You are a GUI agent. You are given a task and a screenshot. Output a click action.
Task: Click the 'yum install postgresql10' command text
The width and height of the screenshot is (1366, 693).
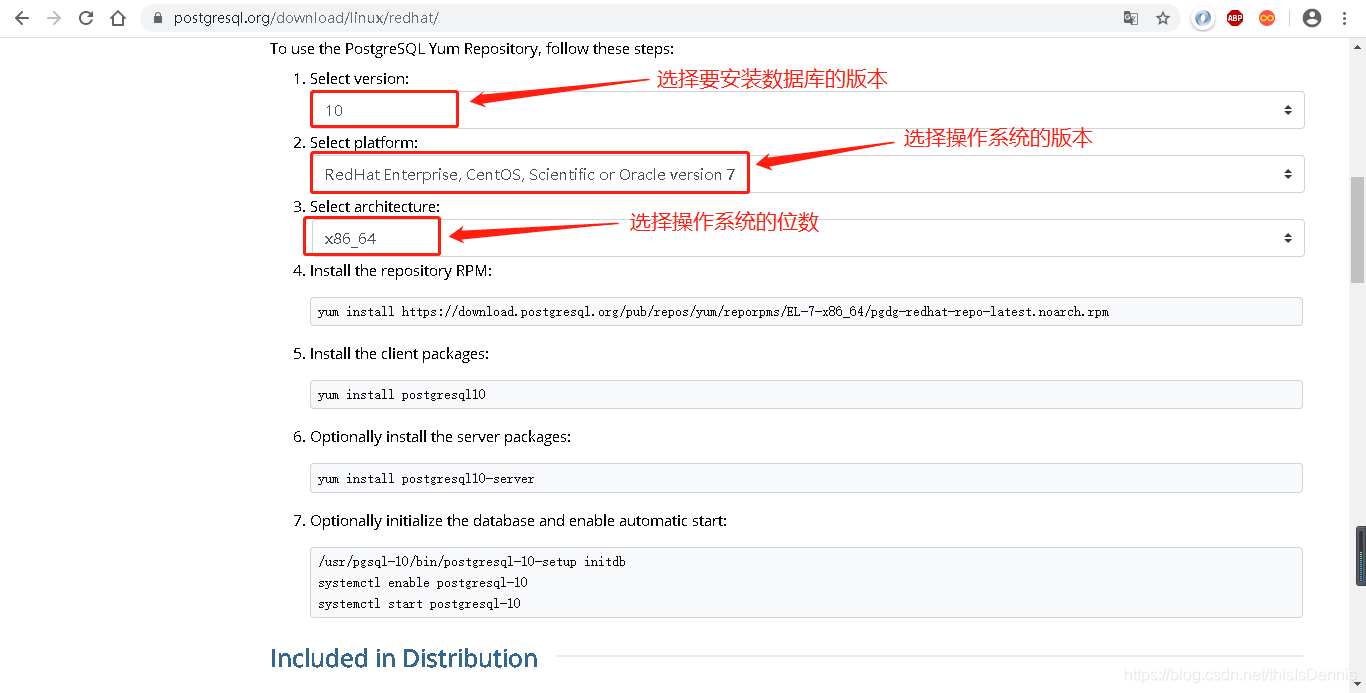coord(402,395)
